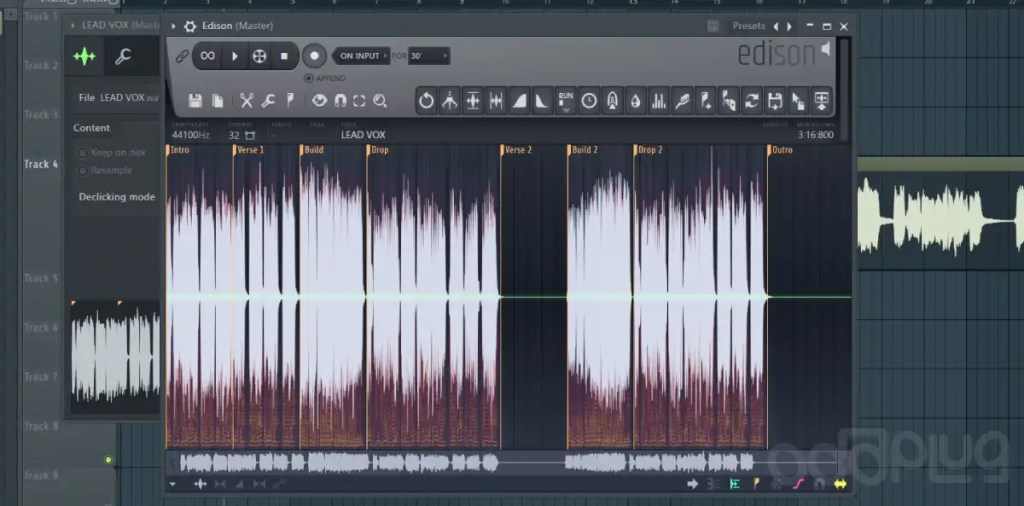Select the wrench settings tab in LEAD VOX
Screen dimensions: 1024x506
pos(122,57)
